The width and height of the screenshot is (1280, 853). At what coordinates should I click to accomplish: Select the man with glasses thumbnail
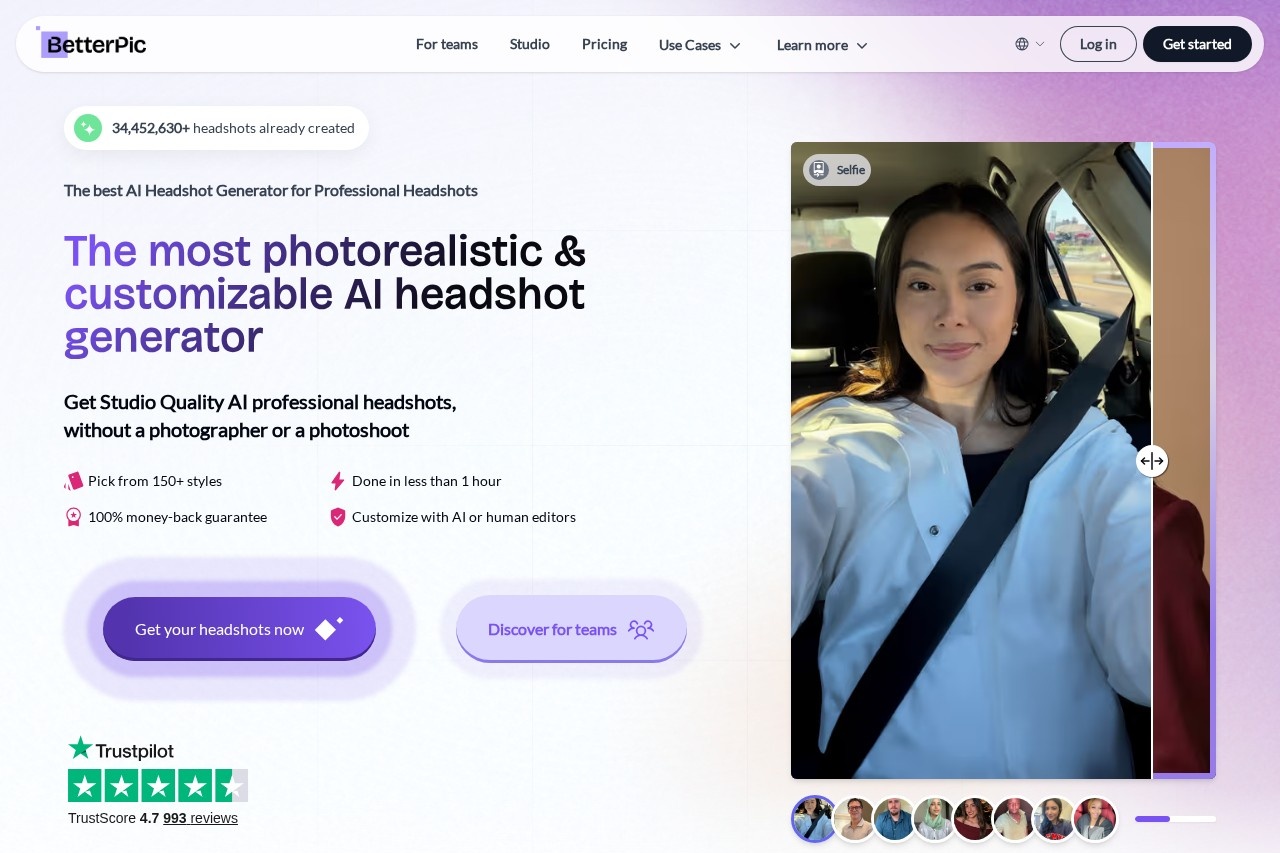[854, 819]
